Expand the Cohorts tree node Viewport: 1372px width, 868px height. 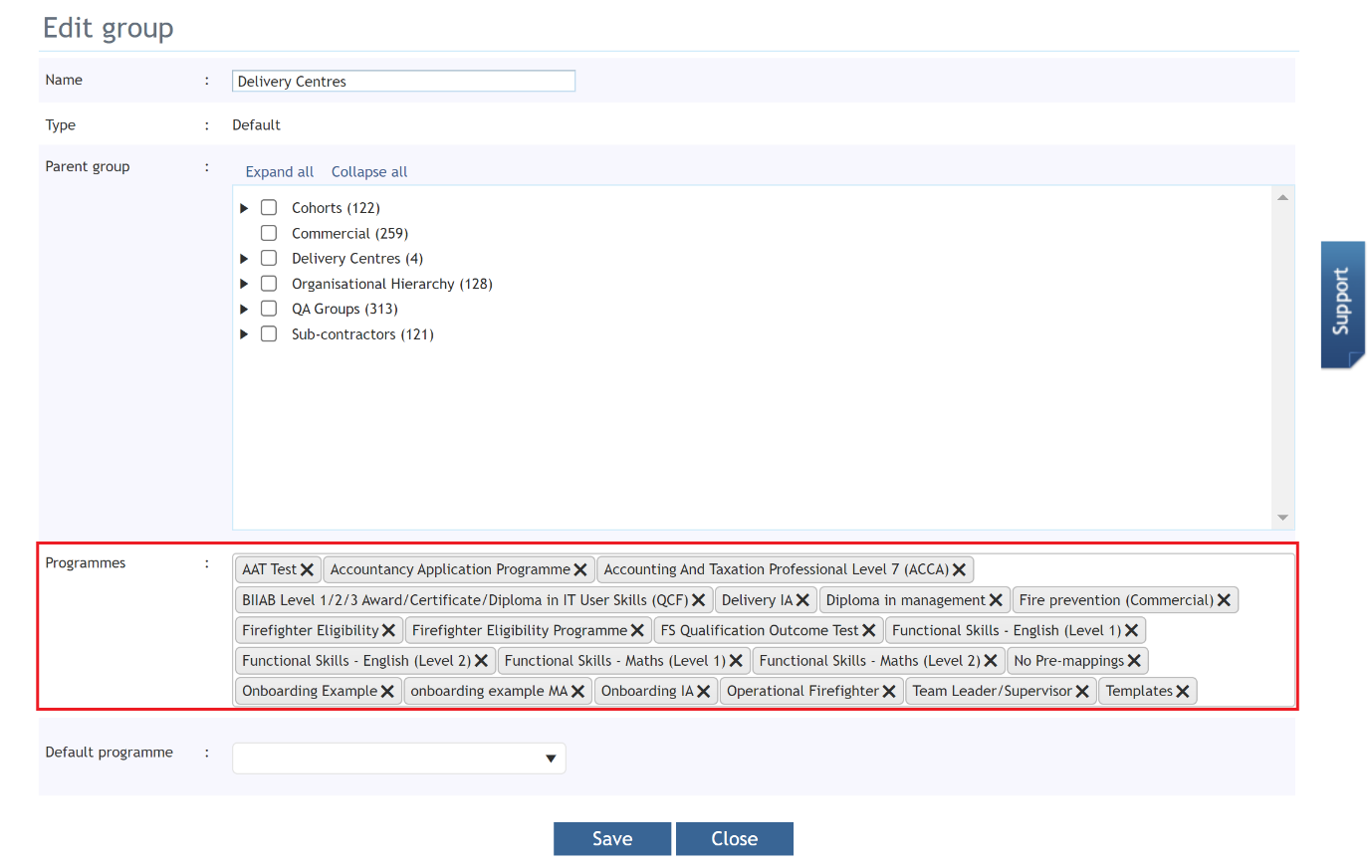coord(244,208)
